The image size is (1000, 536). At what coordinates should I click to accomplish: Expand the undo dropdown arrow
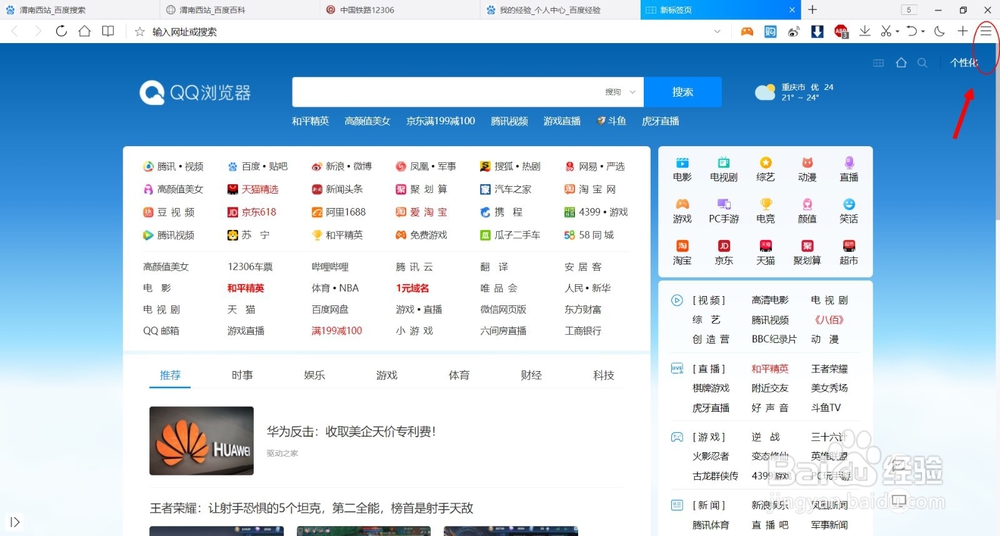923,32
